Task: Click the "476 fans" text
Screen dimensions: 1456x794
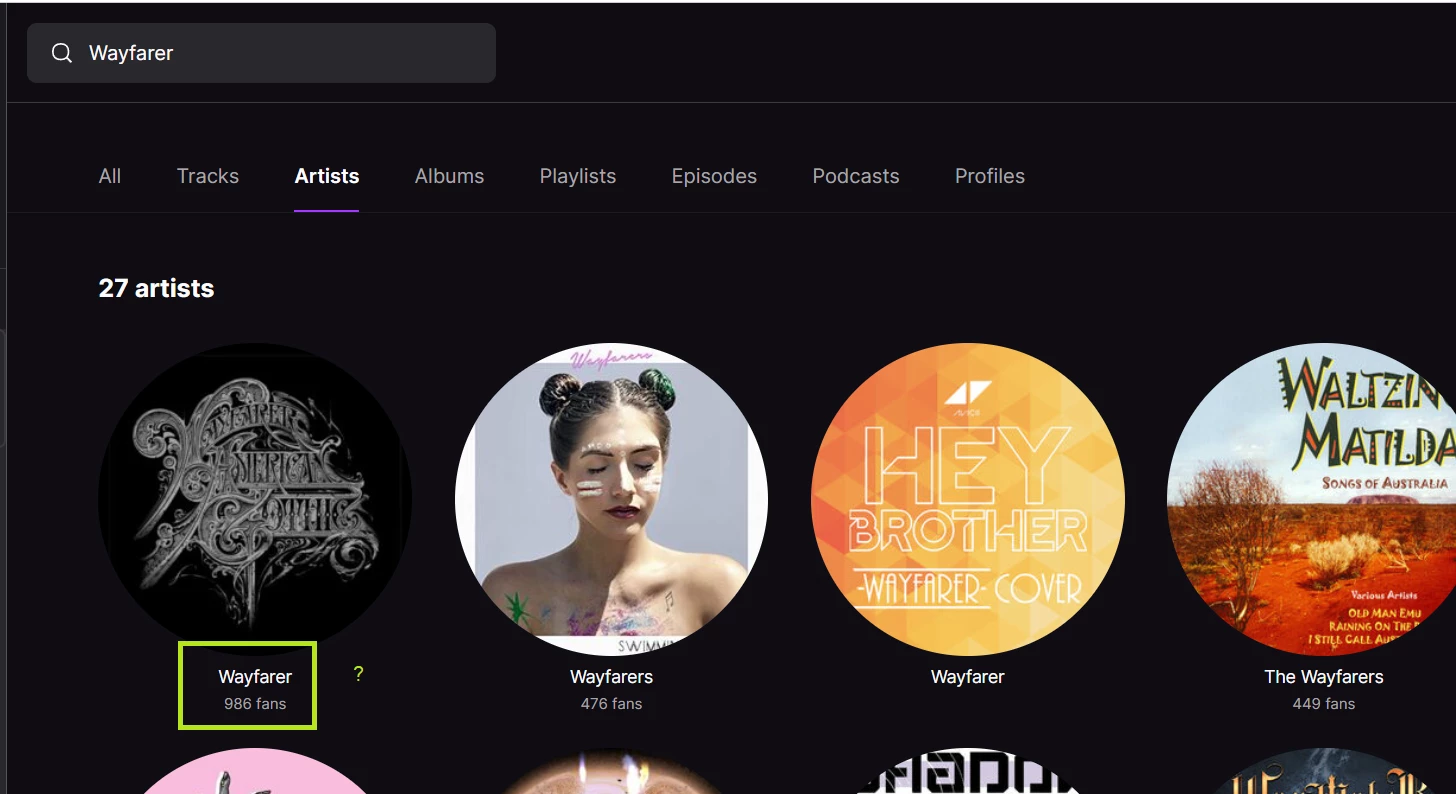Action: [611, 704]
